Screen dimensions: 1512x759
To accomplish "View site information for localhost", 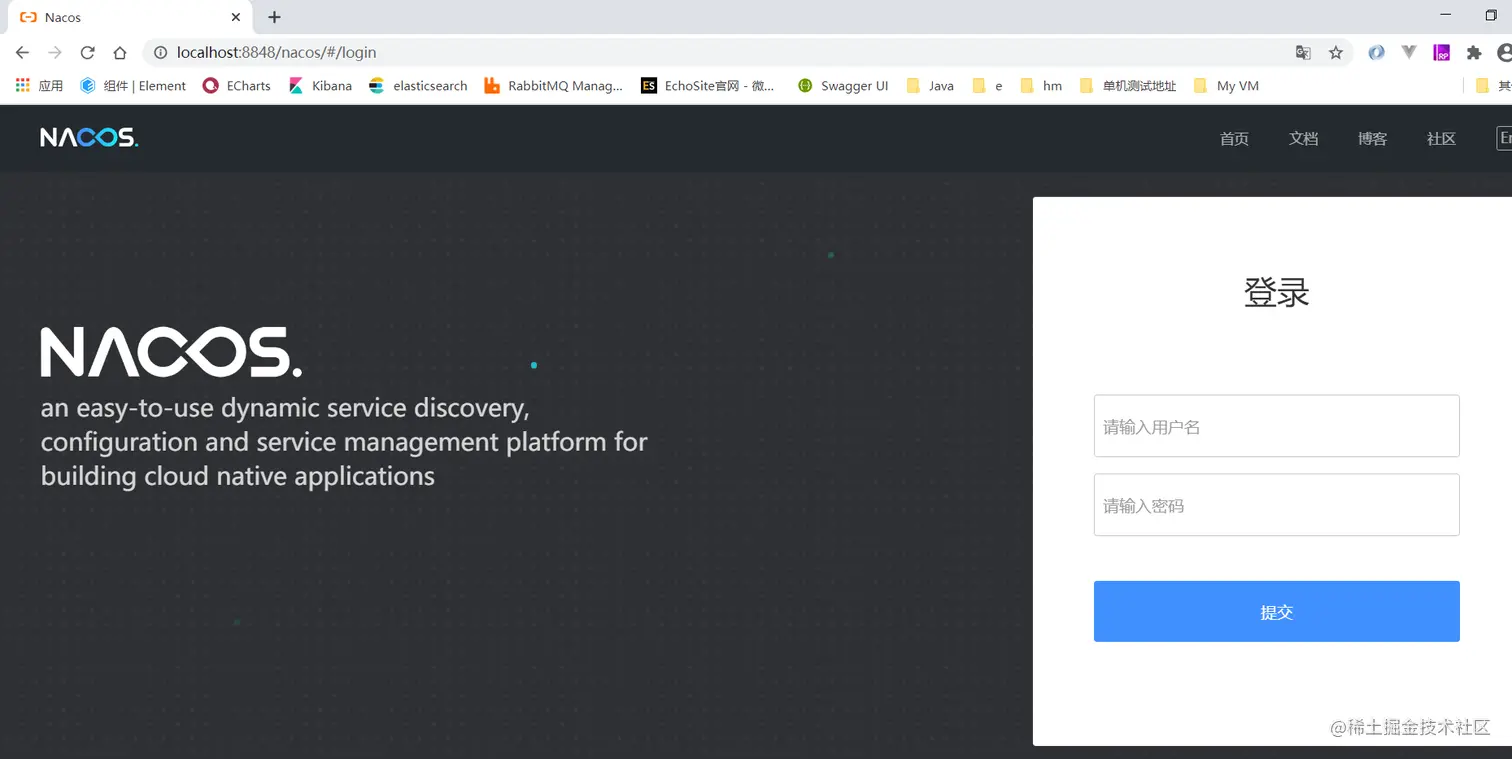I will [x=159, y=53].
